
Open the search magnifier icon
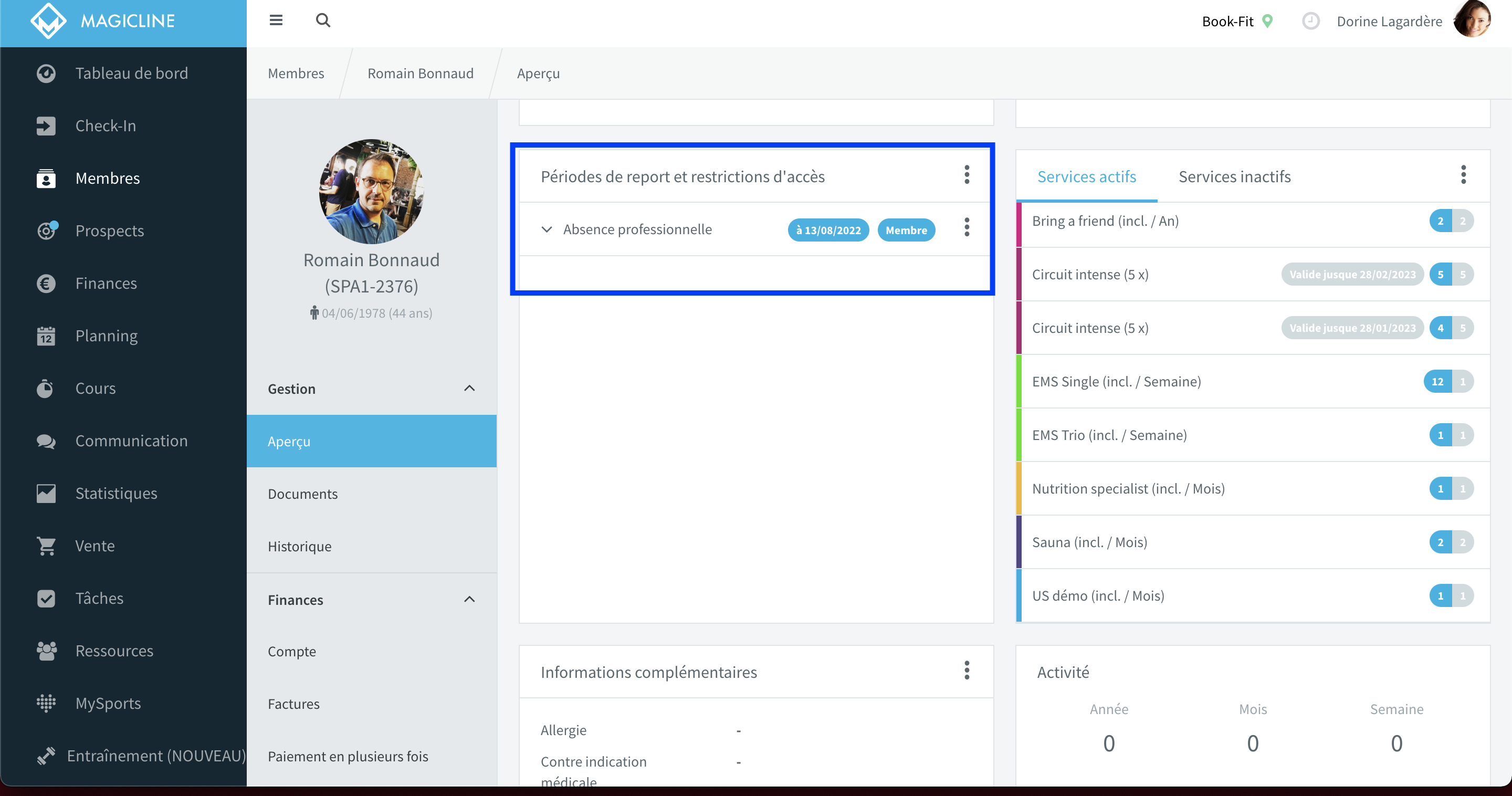pos(323,20)
